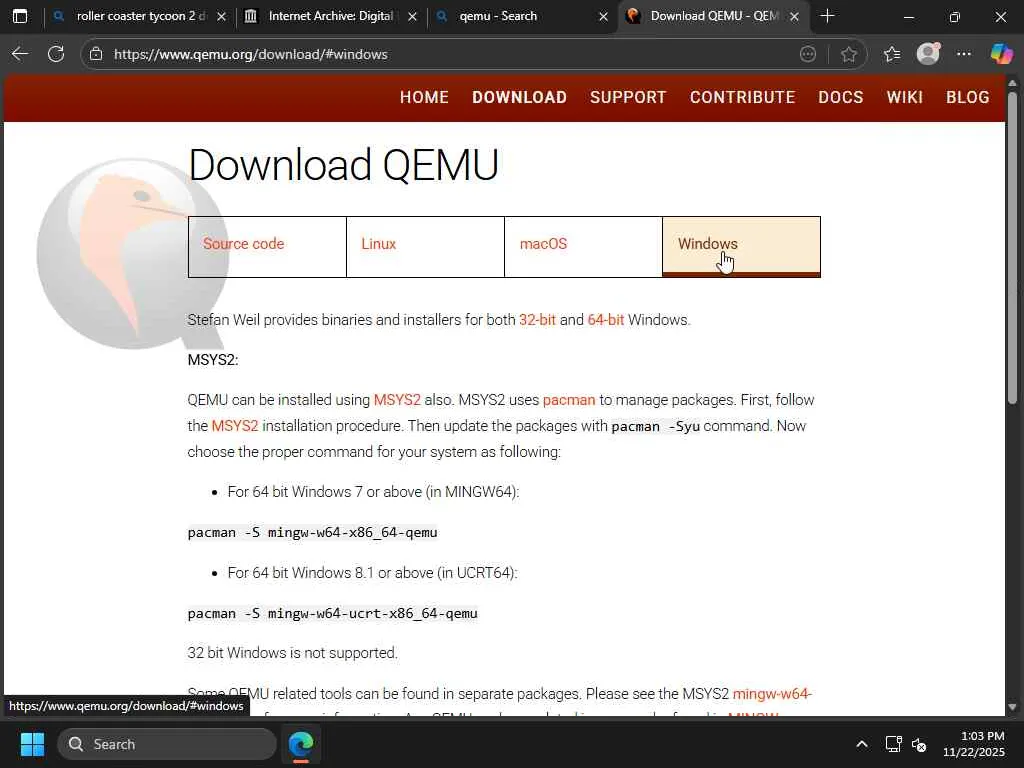
Task: Click the Download QEMU heading
Action: click(344, 164)
